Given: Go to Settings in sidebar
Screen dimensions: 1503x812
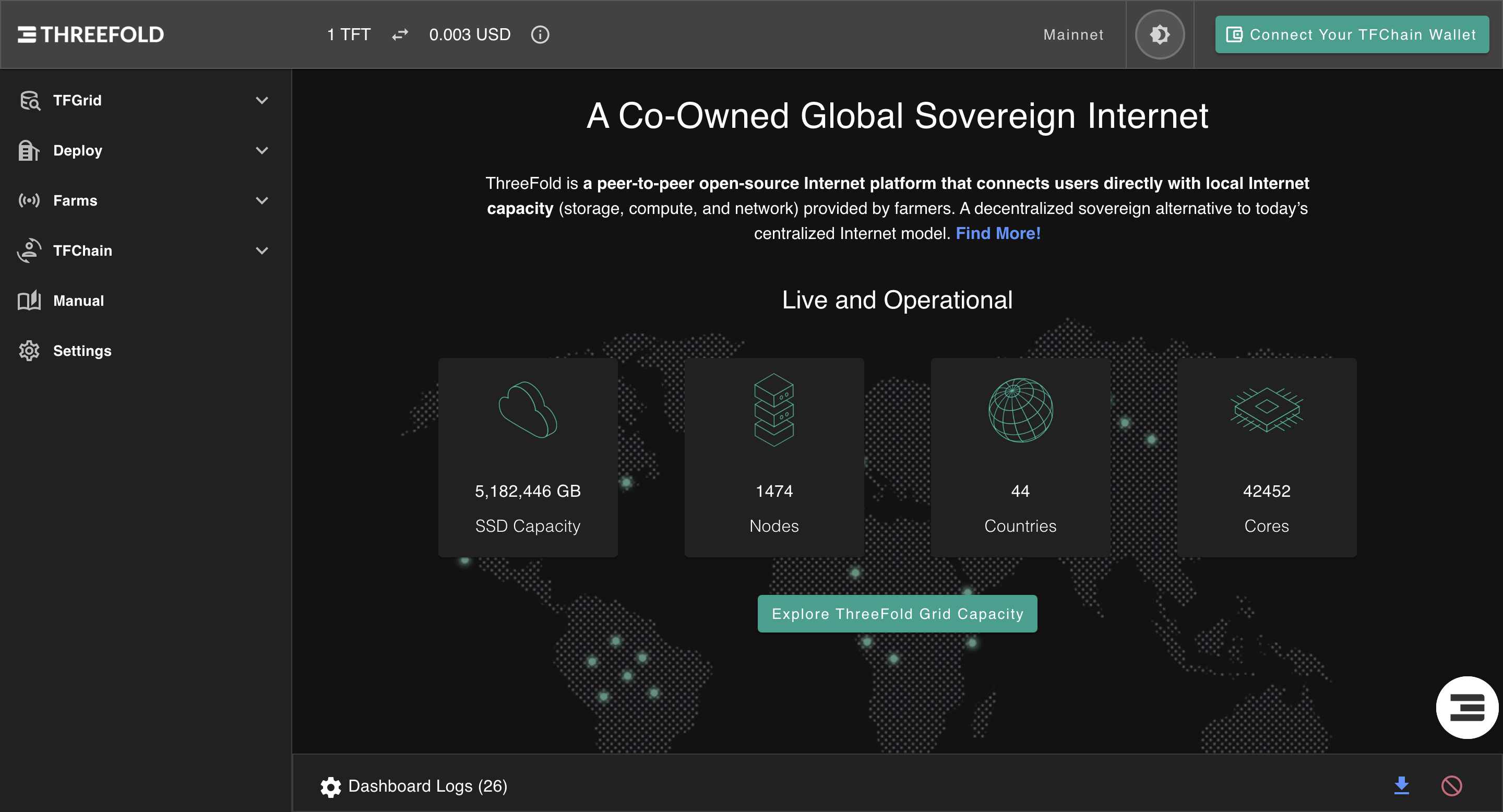Looking at the screenshot, I should (82, 351).
